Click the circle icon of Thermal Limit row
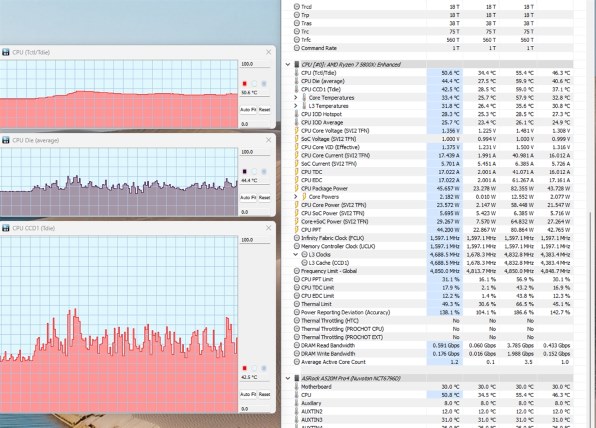This screenshot has height=428, width=596. 297,304
